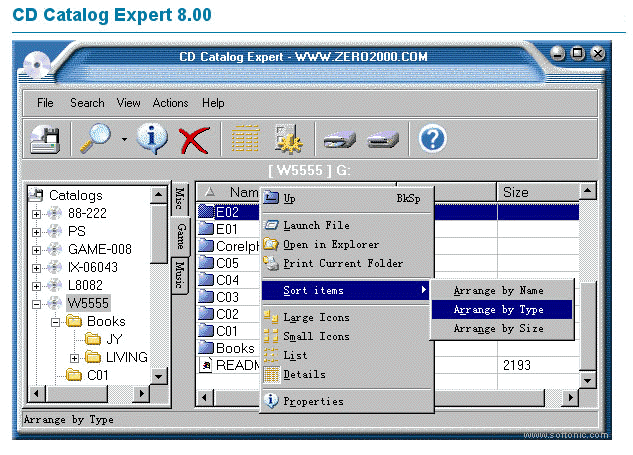Choose Up from the context menu
This screenshot has width=633, height=455.
347,199
